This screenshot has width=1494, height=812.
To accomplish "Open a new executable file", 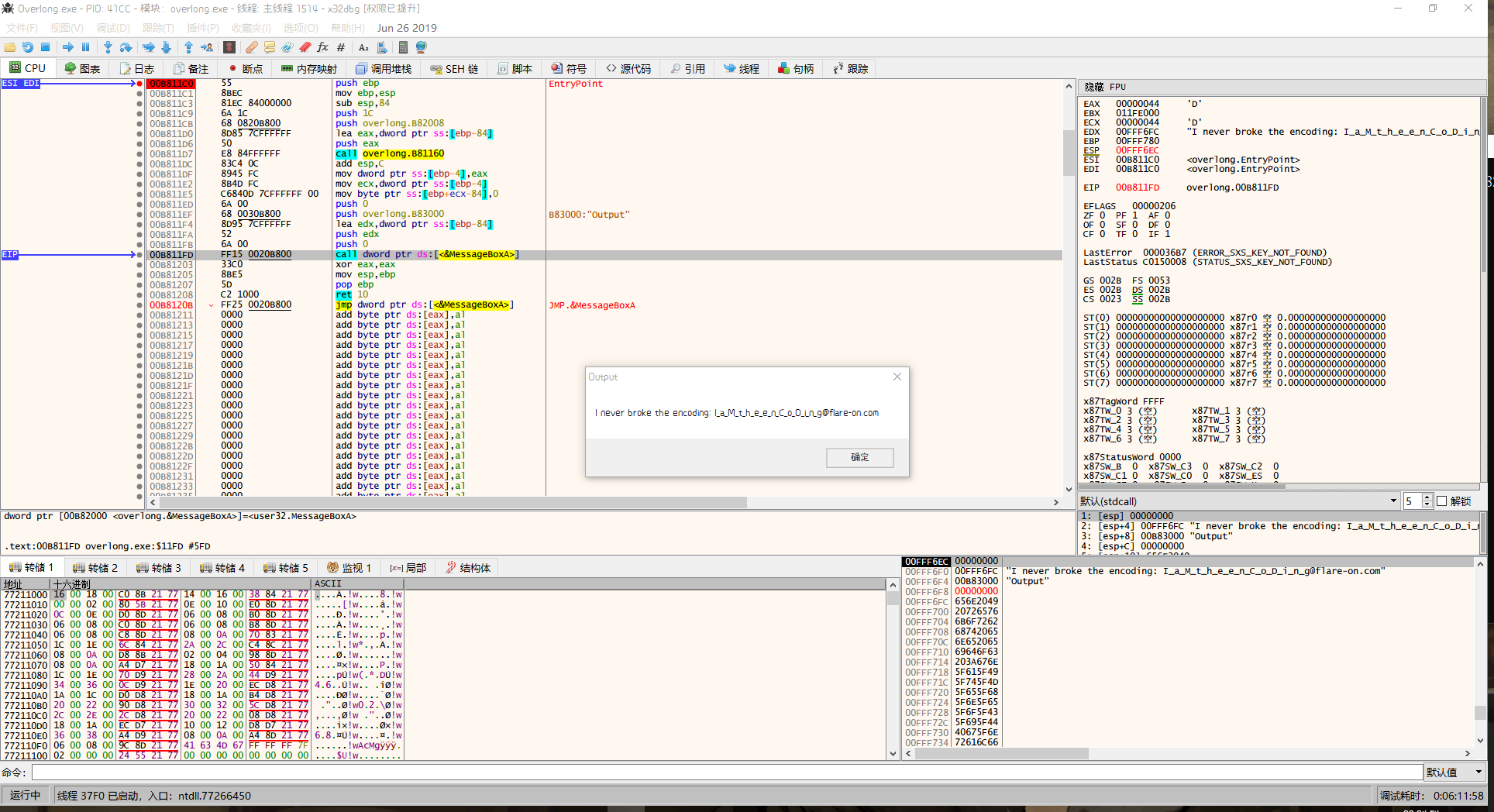I will point(10,47).
